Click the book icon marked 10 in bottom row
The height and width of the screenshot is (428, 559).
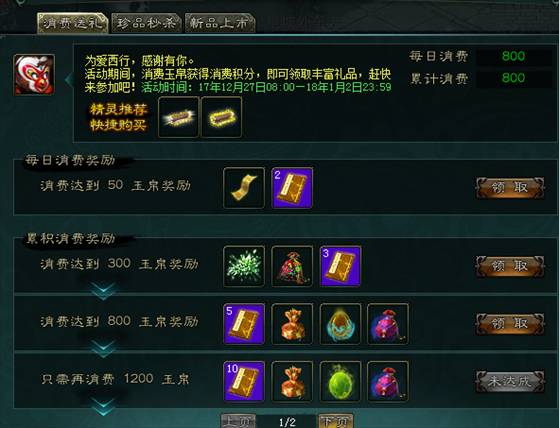point(244,382)
